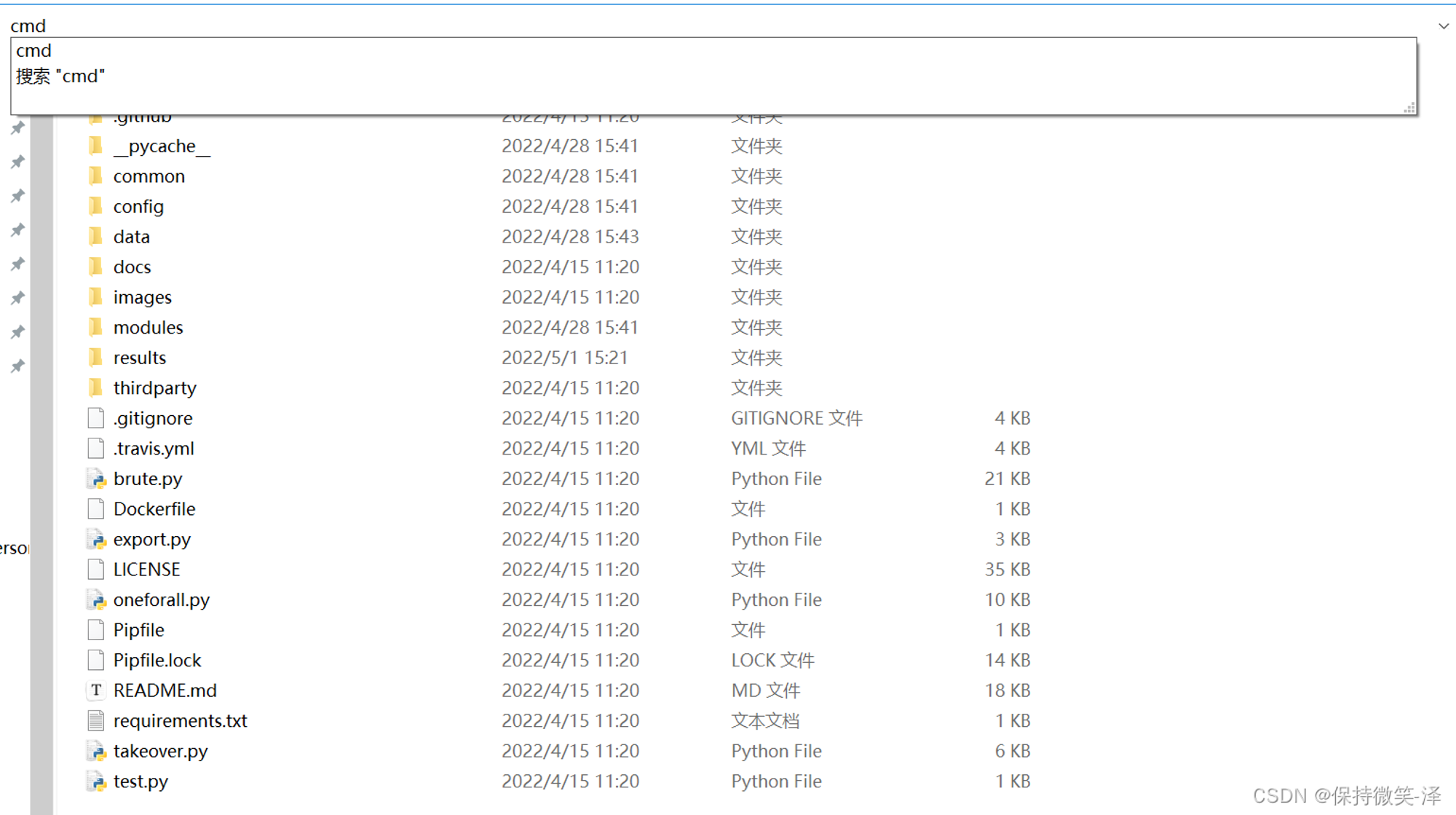Select the common folder icon
Image resolution: width=1456 pixels, height=815 pixels.
95,176
